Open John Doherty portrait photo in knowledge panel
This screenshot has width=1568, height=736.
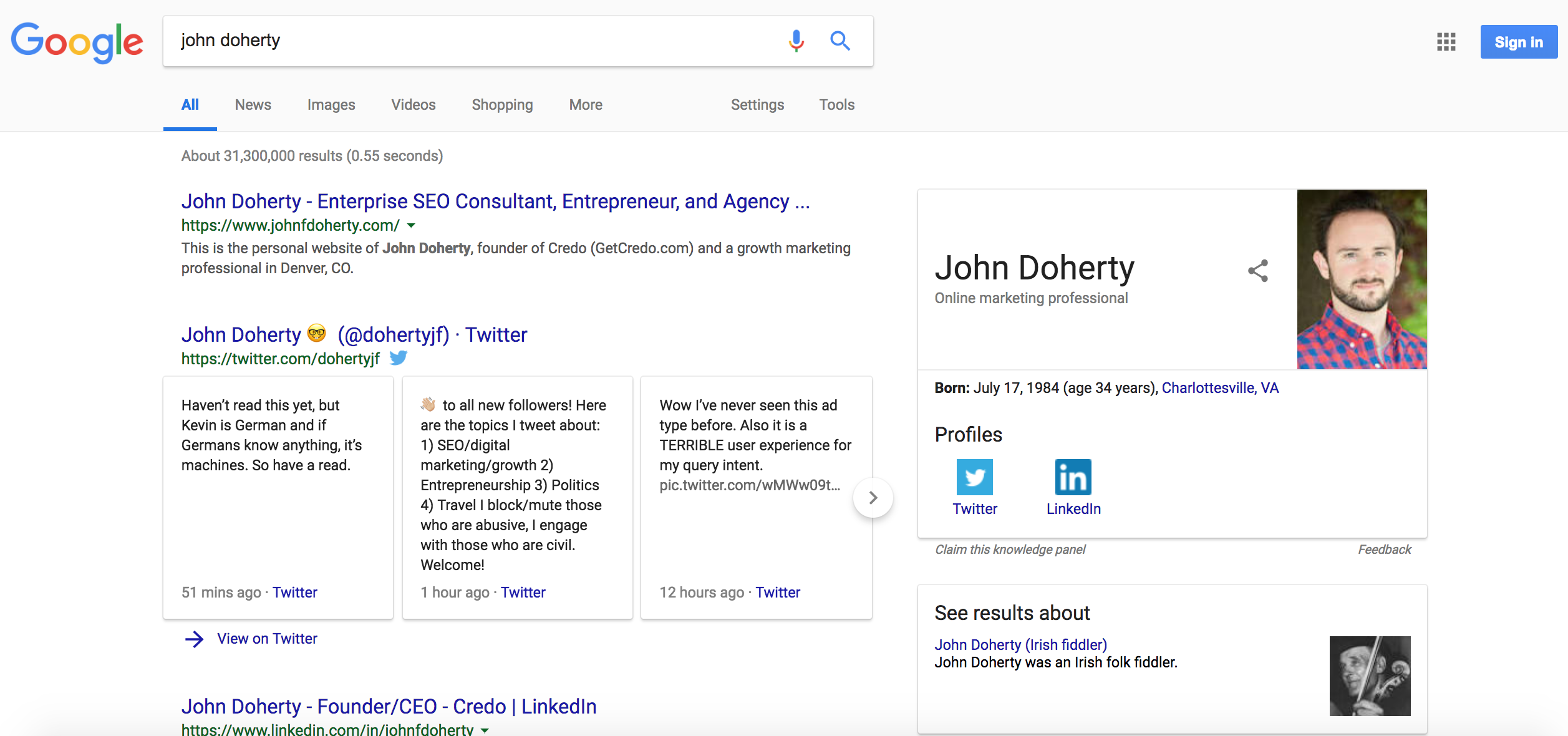[x=1362, y=279]
